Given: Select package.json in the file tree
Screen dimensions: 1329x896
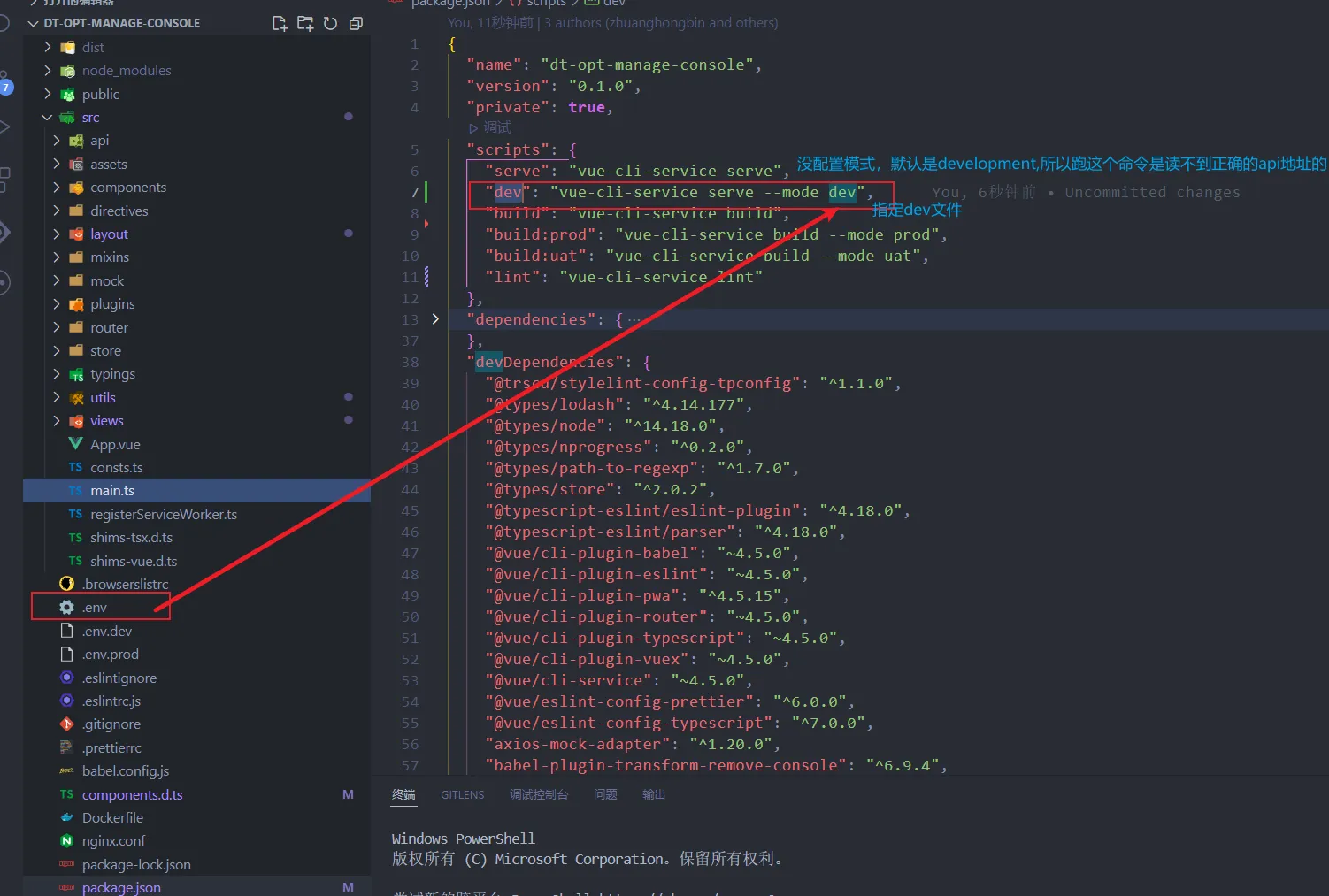Looking at the screenshot, I should coord(121,887).
